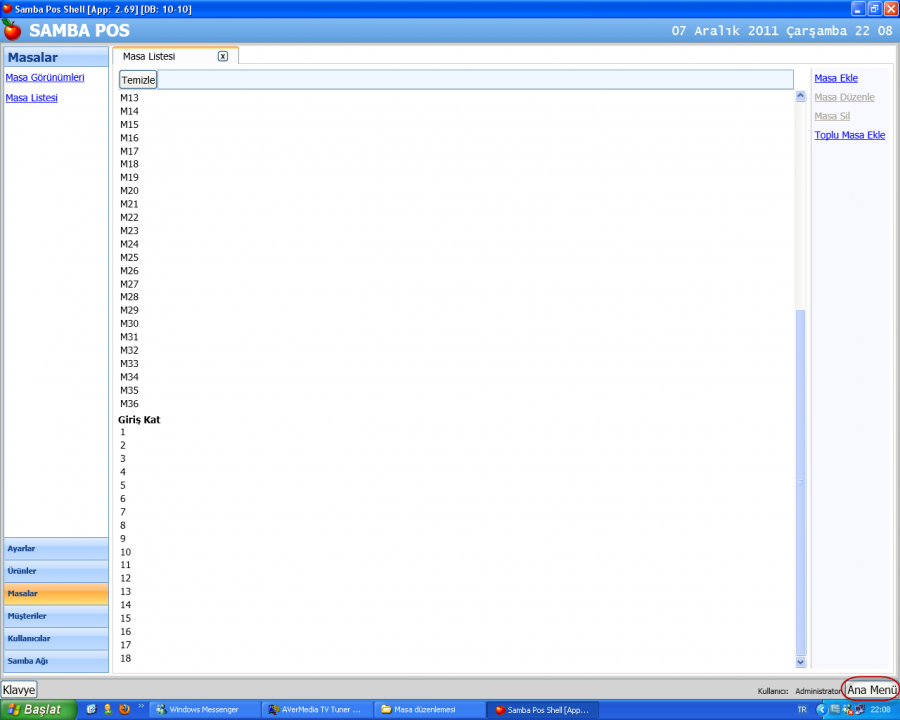Select table M26 in the list

pos(129,270)
